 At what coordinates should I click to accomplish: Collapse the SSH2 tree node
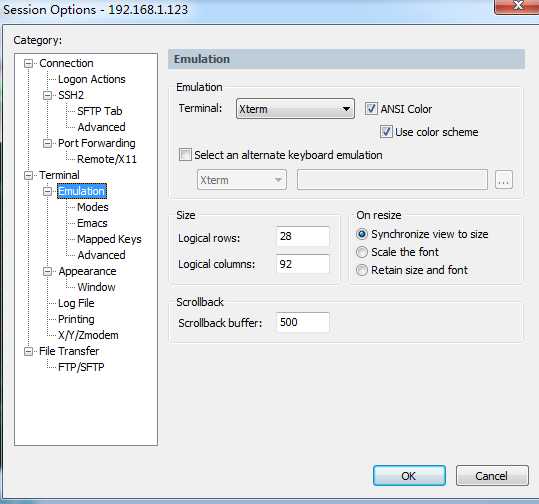(47, 95)
